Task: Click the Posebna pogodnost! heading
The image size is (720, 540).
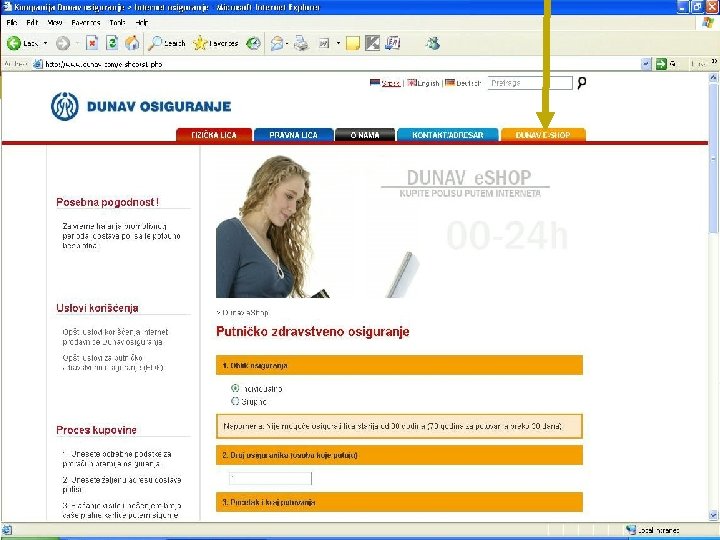Action: point(107,202)
